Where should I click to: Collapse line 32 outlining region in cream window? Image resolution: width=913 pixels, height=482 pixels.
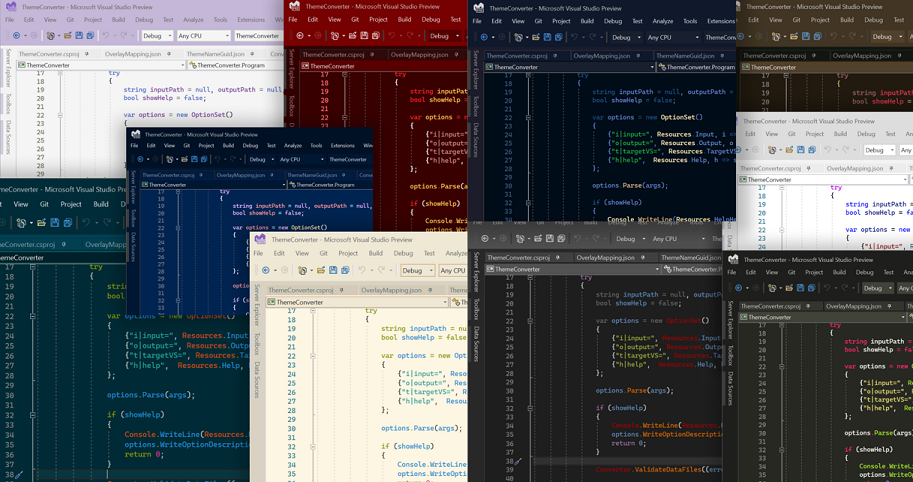tap(313, 446)
